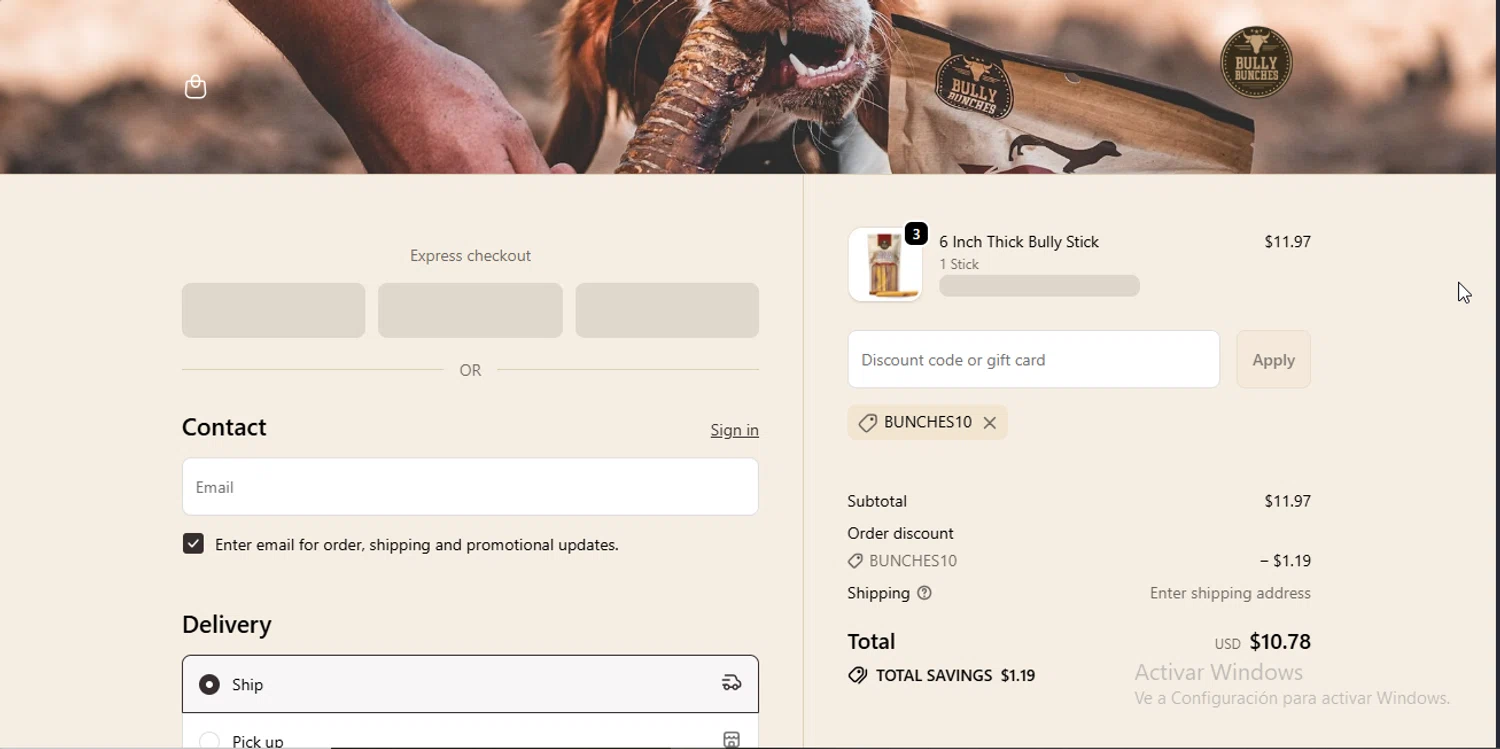Click the delivery truck icon in Ship row

(x=732, y=684)
